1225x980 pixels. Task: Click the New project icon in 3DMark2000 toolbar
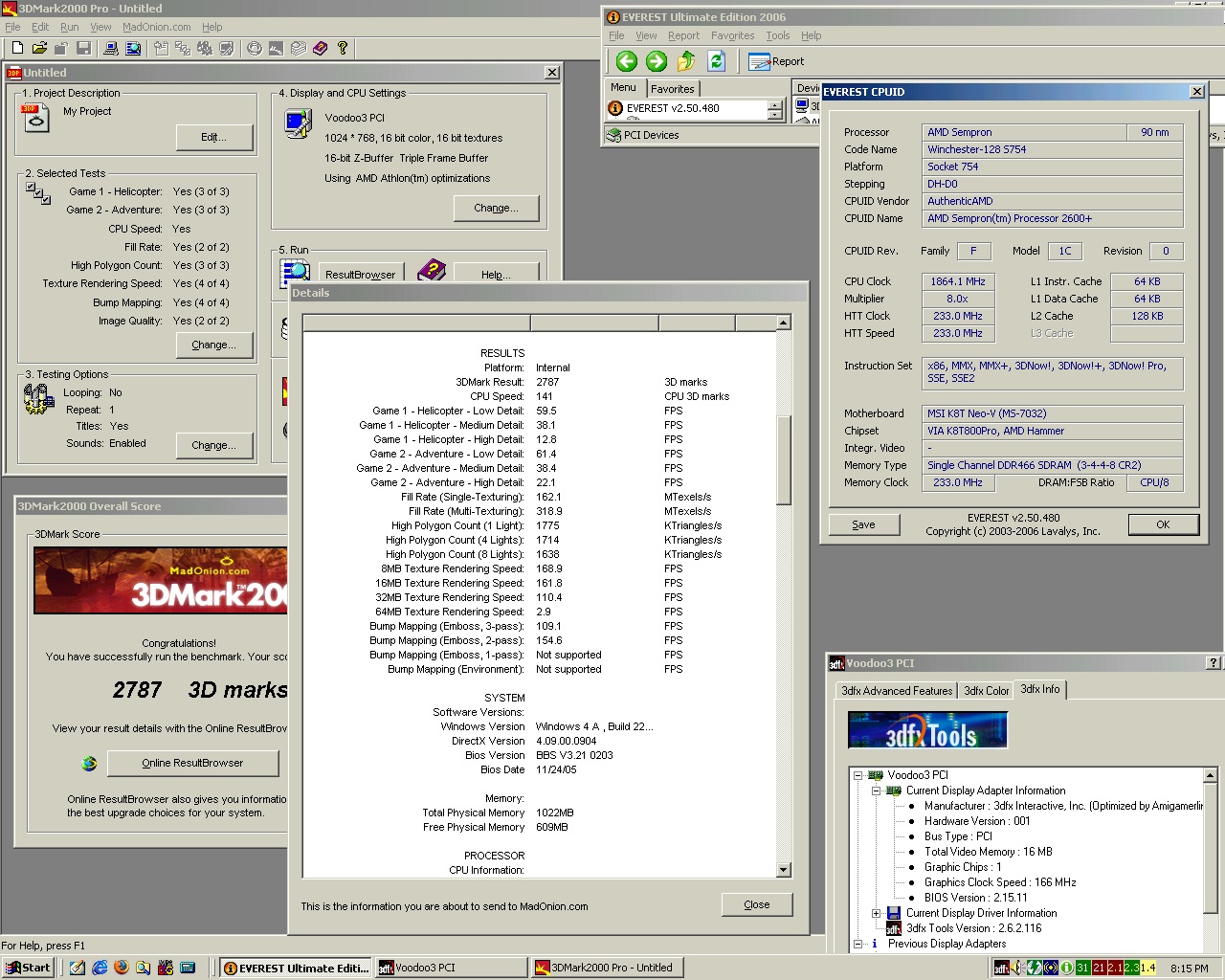coord(17,48)
